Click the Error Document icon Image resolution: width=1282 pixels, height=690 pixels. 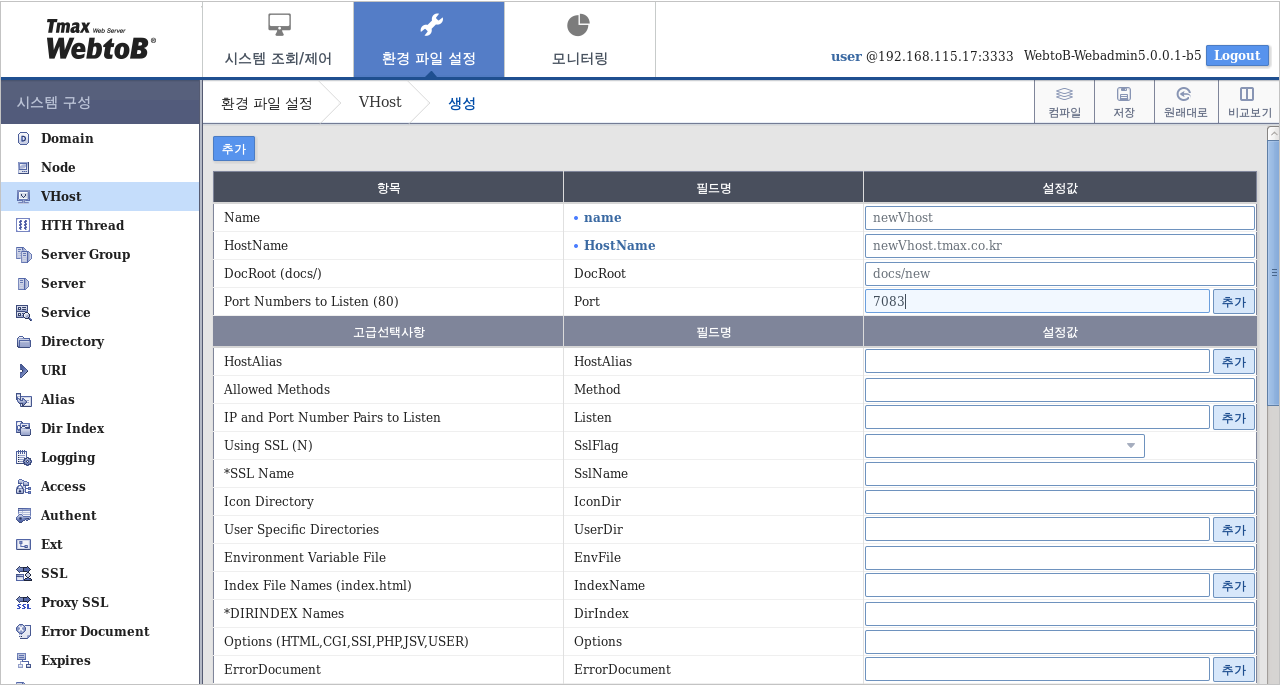[23, 632]
